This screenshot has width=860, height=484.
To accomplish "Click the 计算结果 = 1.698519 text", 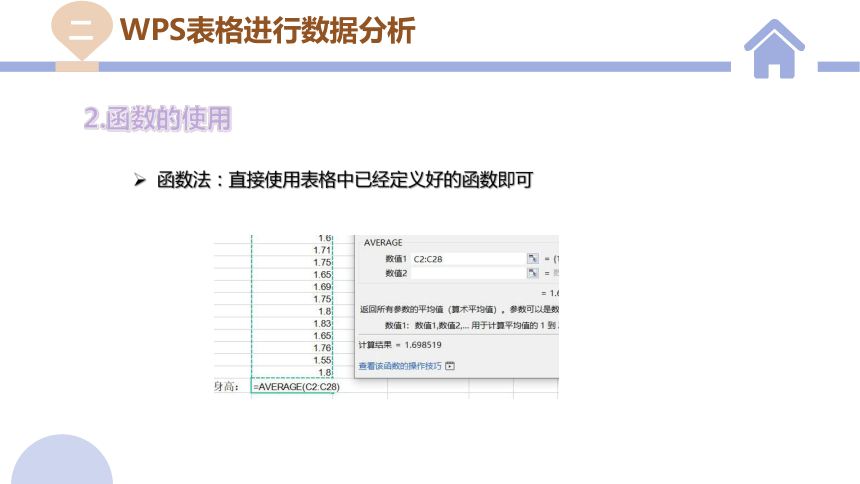I will [x=400, y=345].
